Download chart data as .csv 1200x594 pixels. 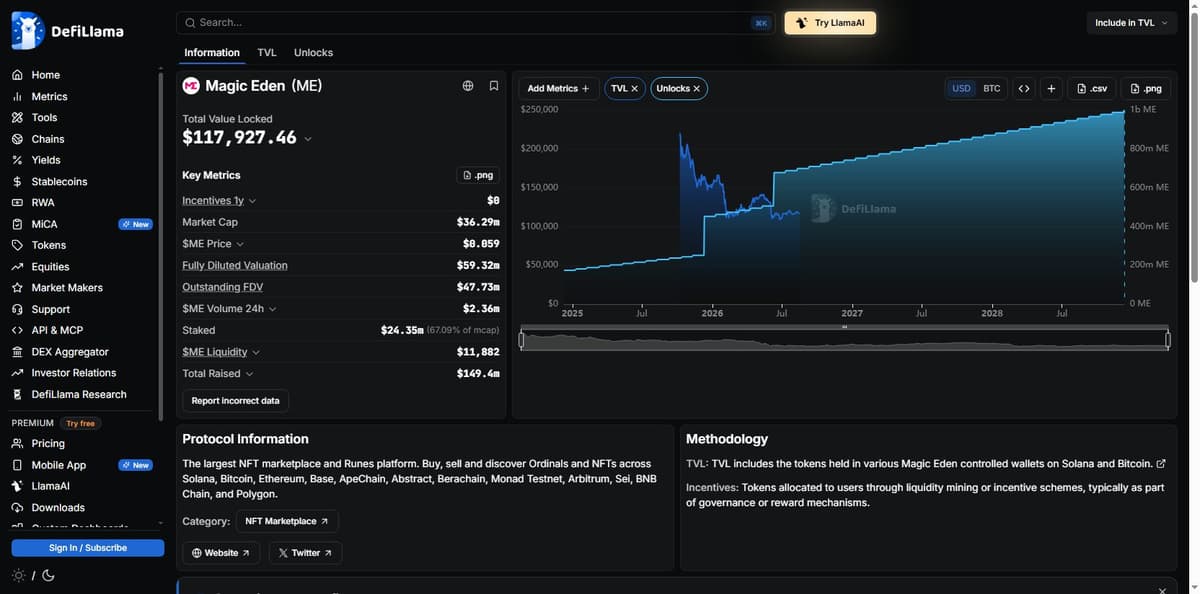1091,88
